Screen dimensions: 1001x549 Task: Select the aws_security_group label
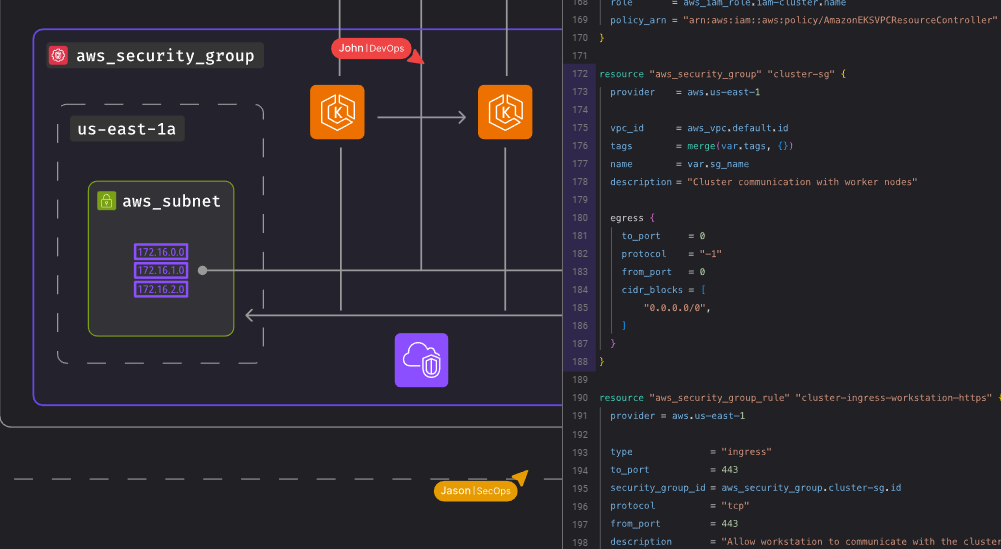[165, 56]
